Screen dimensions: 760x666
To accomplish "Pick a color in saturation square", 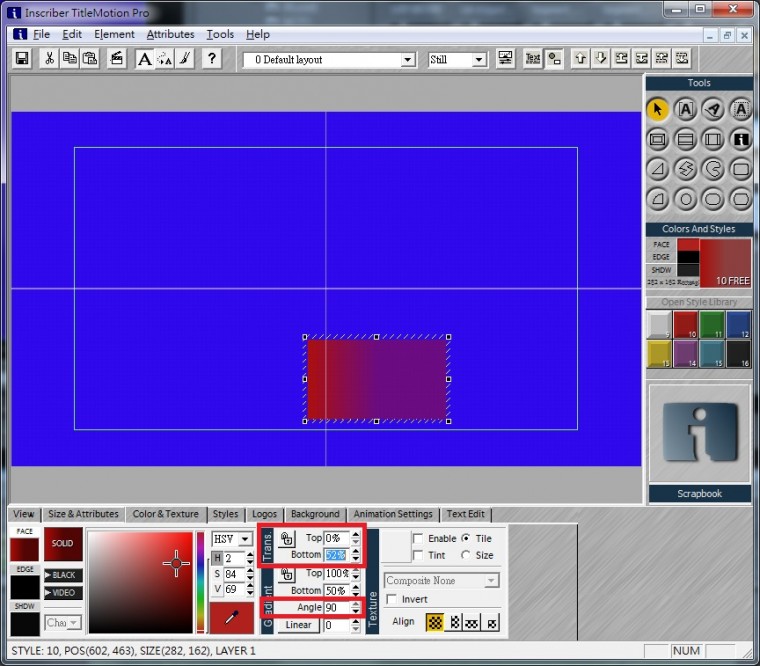I will click(141, 582).
